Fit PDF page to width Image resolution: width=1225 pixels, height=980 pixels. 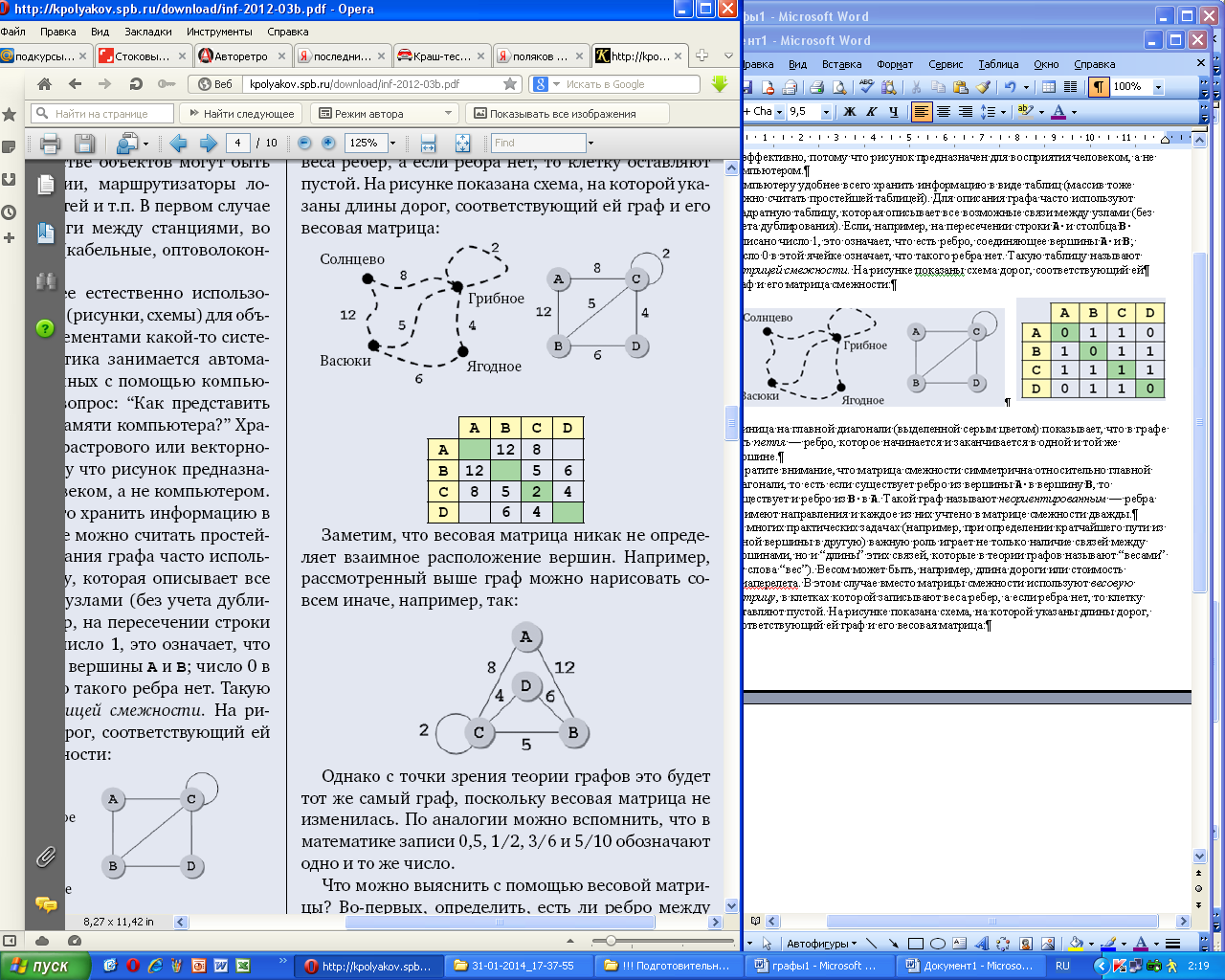(428, 144)
